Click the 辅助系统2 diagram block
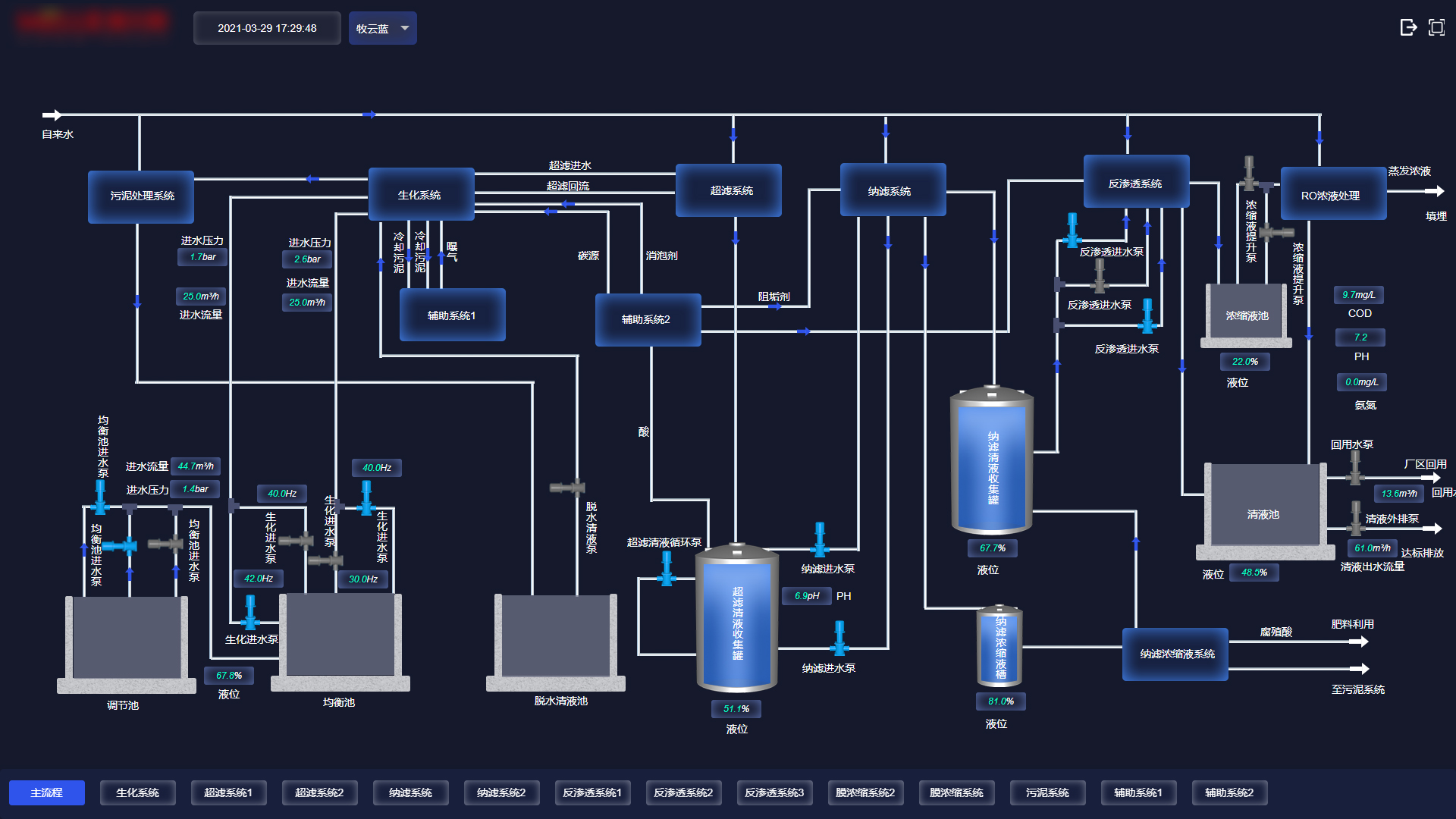 click(x=648, y=320)
